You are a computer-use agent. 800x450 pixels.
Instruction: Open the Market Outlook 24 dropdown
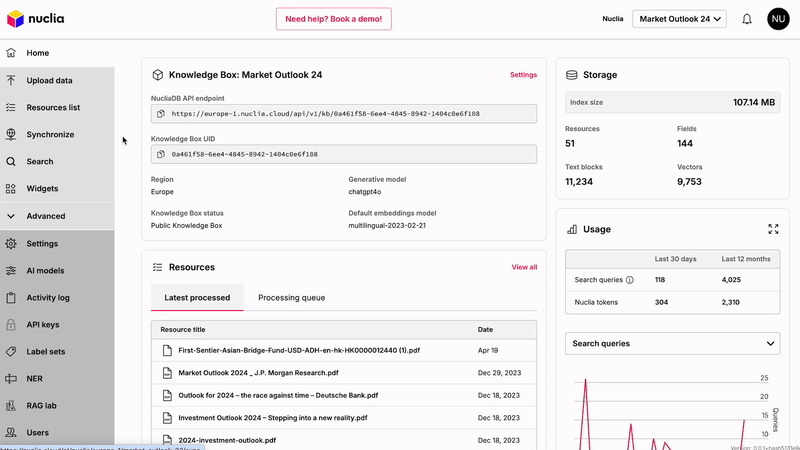click(x=681, y=19)
